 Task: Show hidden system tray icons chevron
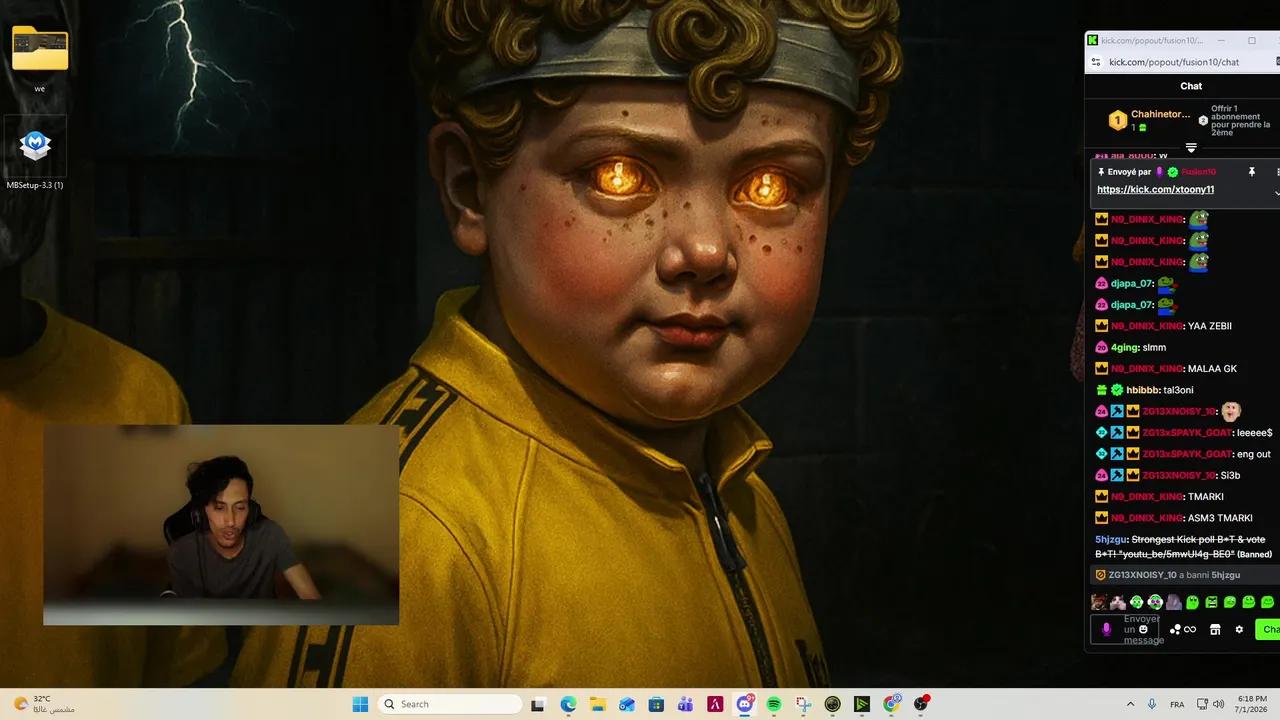click(1130, 704)
